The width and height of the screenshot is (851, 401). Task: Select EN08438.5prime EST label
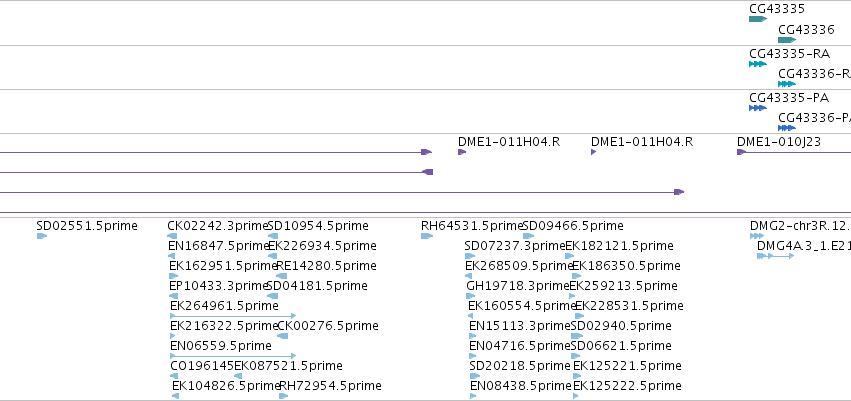(x=521, y=386)
